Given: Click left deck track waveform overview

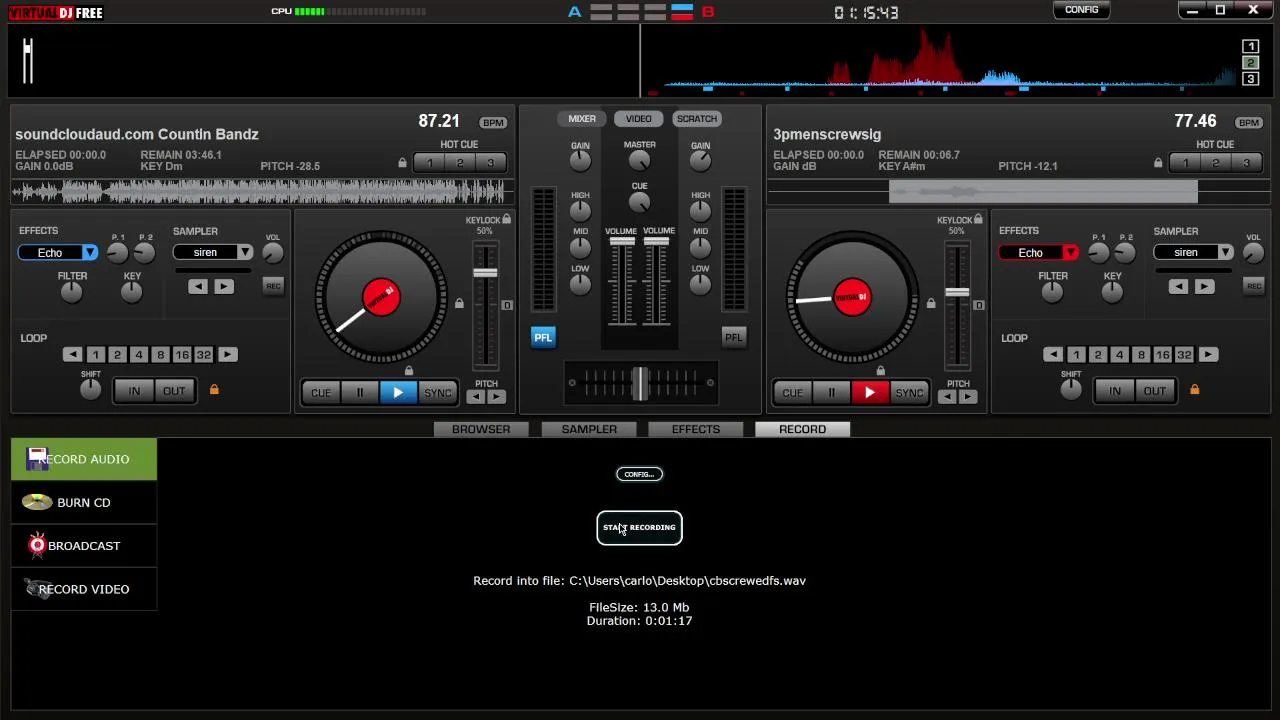Looking at the screenshot, I should [x=262, y=191].
